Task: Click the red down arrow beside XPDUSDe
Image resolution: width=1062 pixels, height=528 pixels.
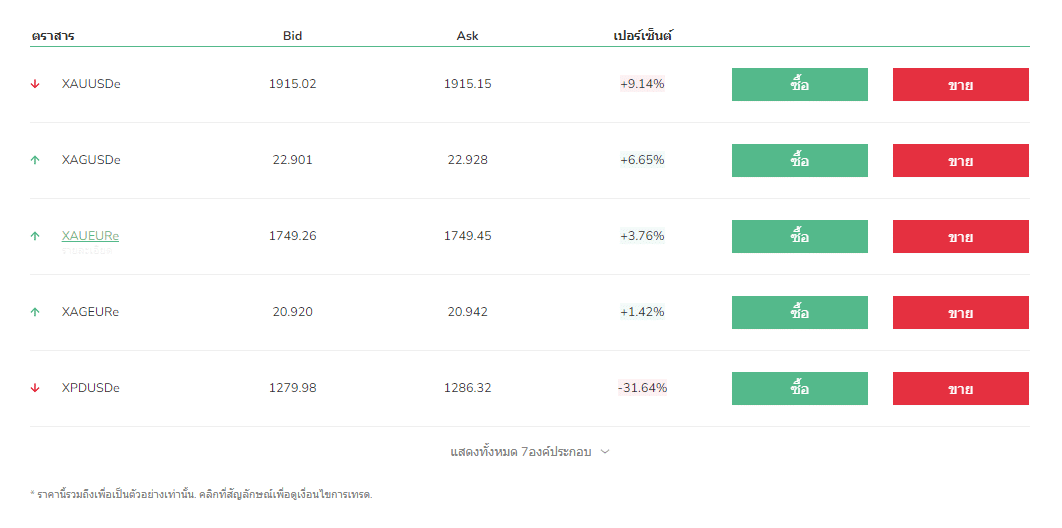Action: click(x=35, y=388)
